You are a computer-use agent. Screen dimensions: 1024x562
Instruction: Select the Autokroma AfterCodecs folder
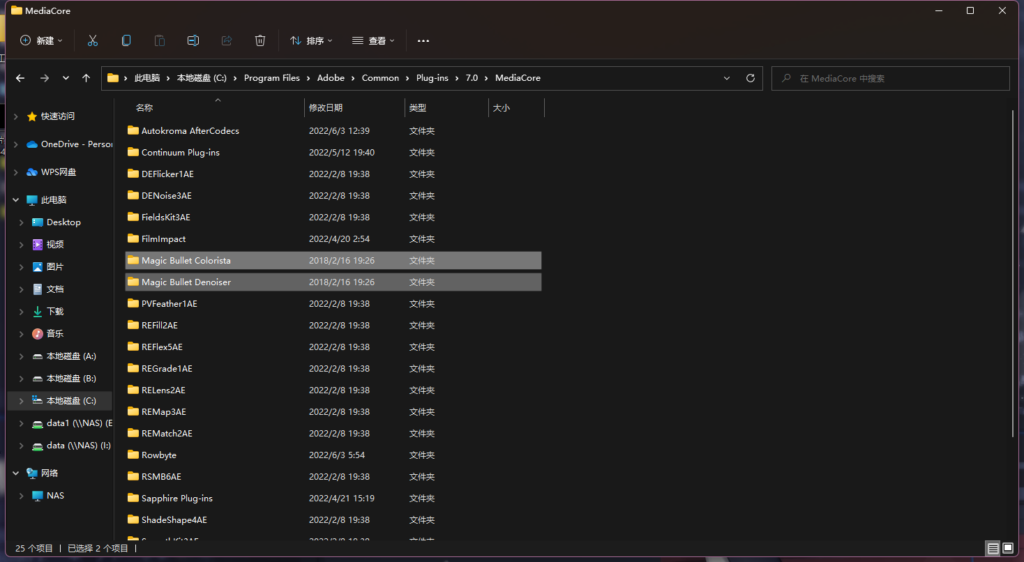333,131
